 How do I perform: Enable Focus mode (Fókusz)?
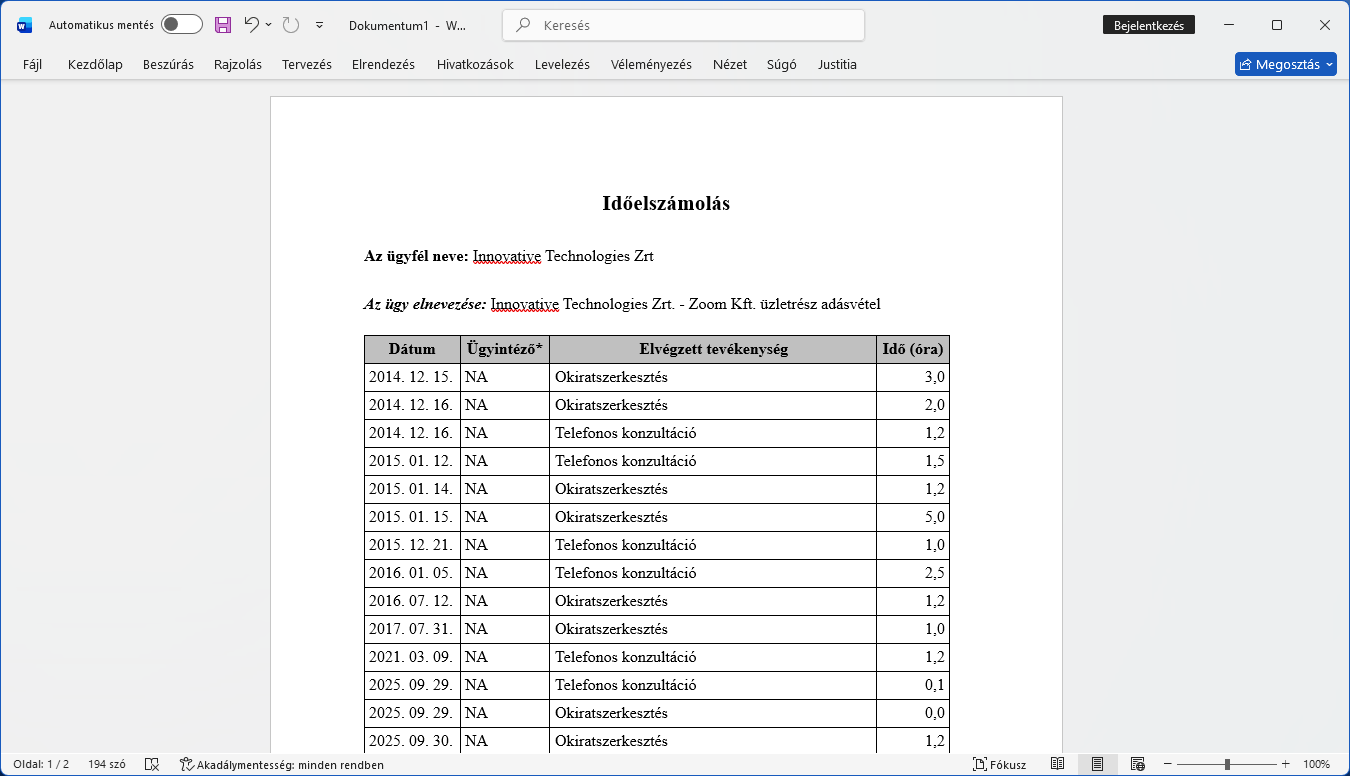tap(999, 764)
